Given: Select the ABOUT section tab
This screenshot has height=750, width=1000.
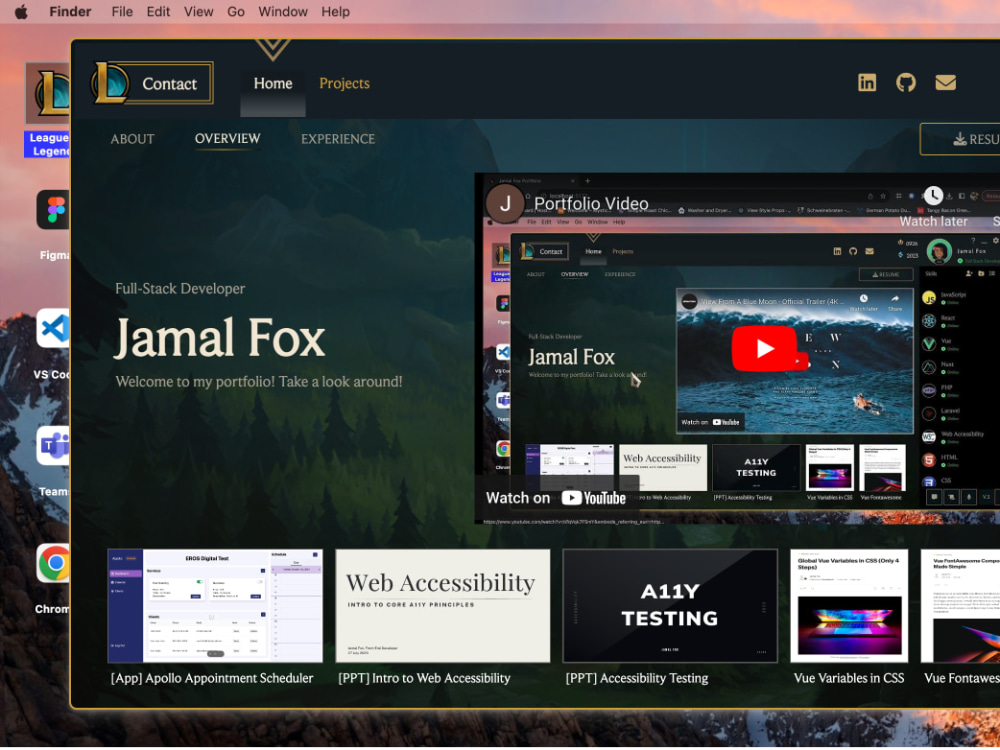Looking at the screenshot, I should [133, 139].
